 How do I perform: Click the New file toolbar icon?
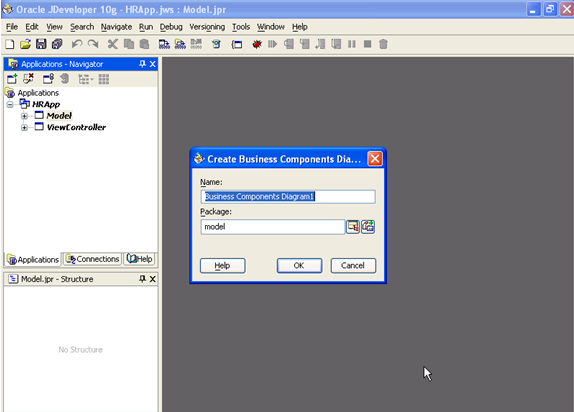10,44
